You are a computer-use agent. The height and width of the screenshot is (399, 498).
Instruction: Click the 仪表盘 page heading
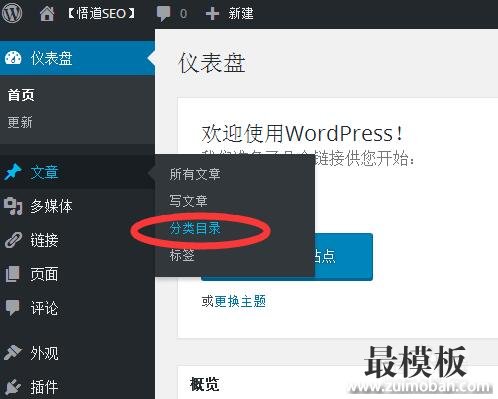pos(212,63)
